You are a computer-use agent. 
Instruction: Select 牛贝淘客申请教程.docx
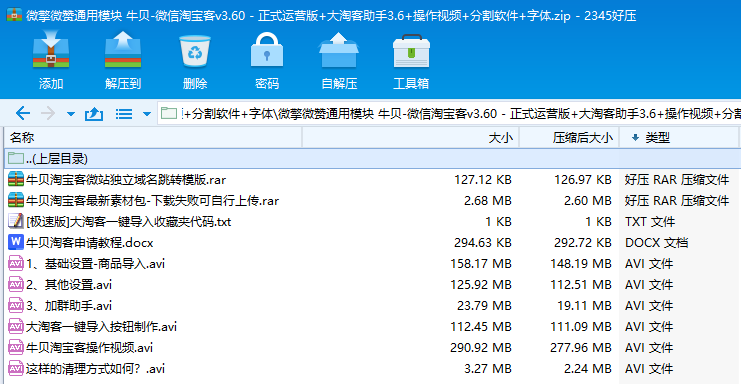(x=90, y=243)
